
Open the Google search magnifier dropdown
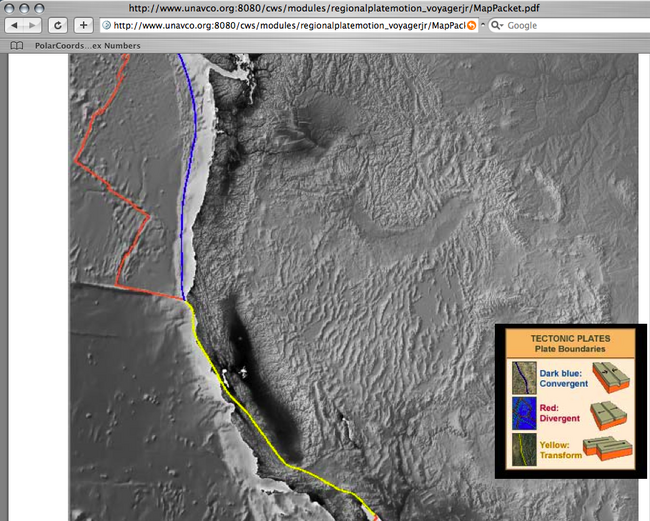[495, 25]
